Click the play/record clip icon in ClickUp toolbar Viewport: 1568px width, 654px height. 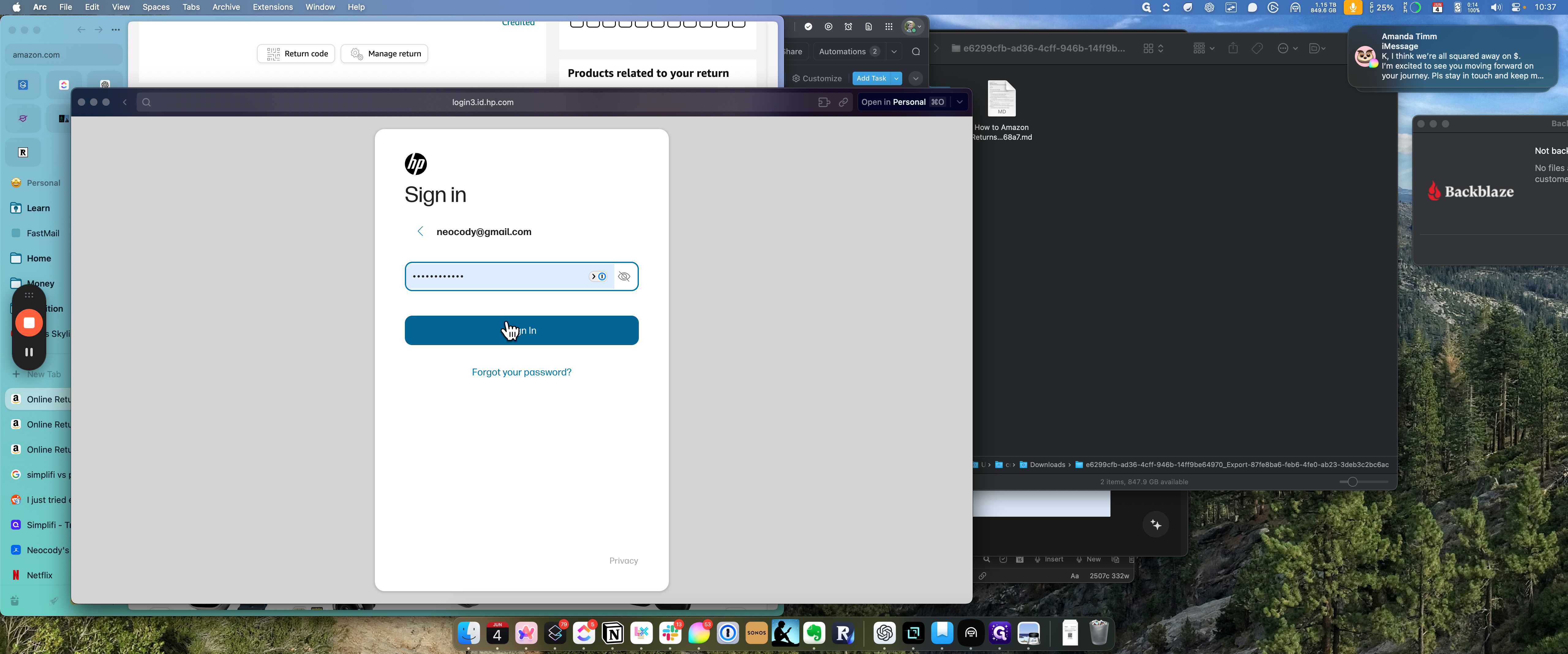[x=828, y=27]
